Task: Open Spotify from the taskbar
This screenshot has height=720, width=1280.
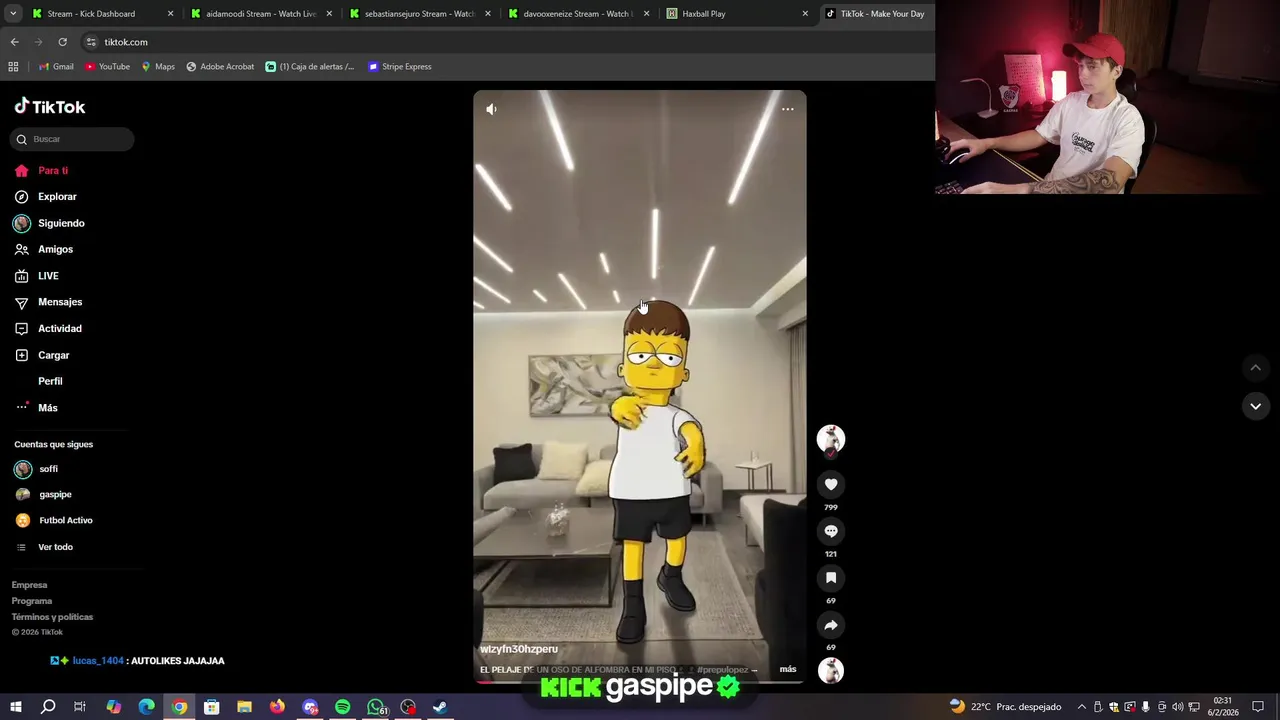Action: click(342, 707)
